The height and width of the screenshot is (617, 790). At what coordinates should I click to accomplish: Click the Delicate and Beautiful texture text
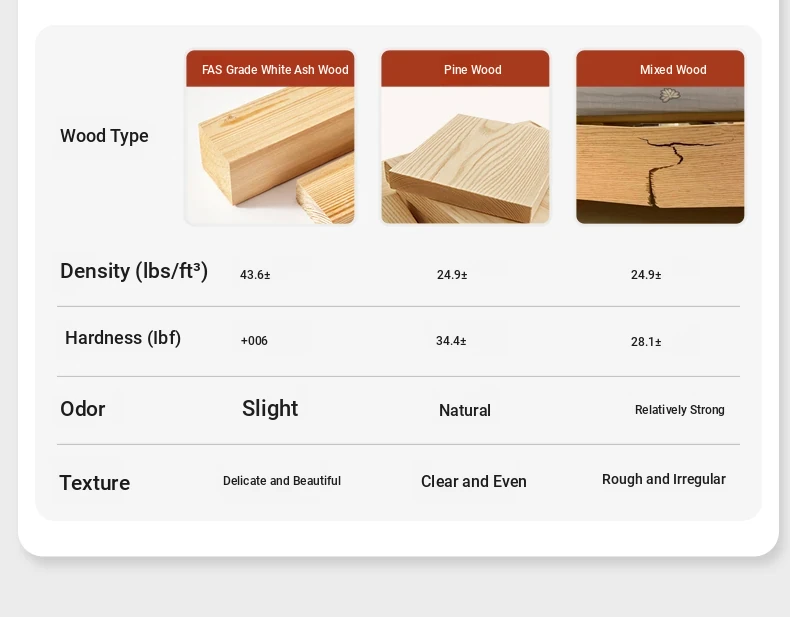click(x=282, y=481)
